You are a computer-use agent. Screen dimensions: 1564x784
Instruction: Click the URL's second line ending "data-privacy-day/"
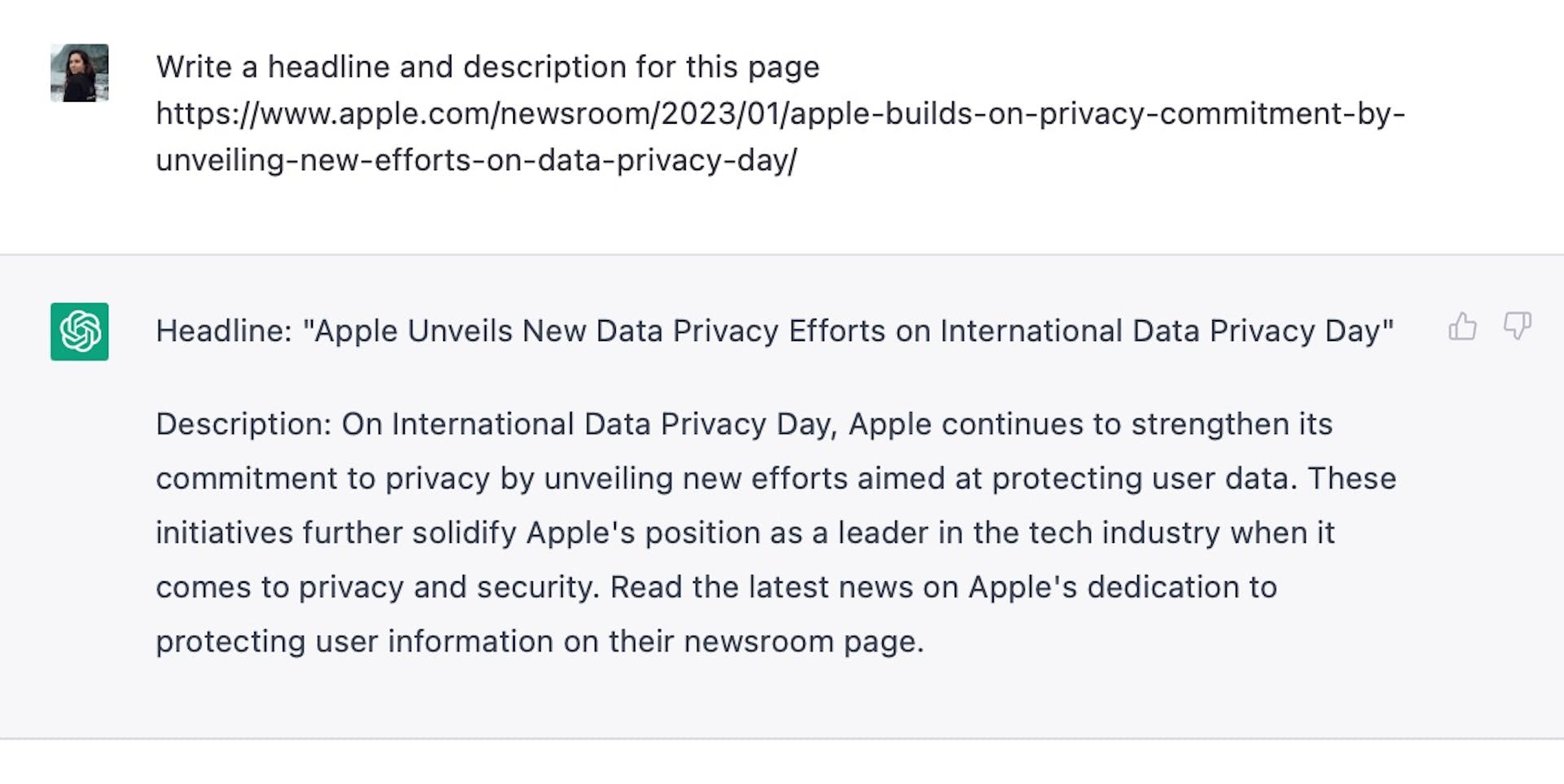point(476,160)
